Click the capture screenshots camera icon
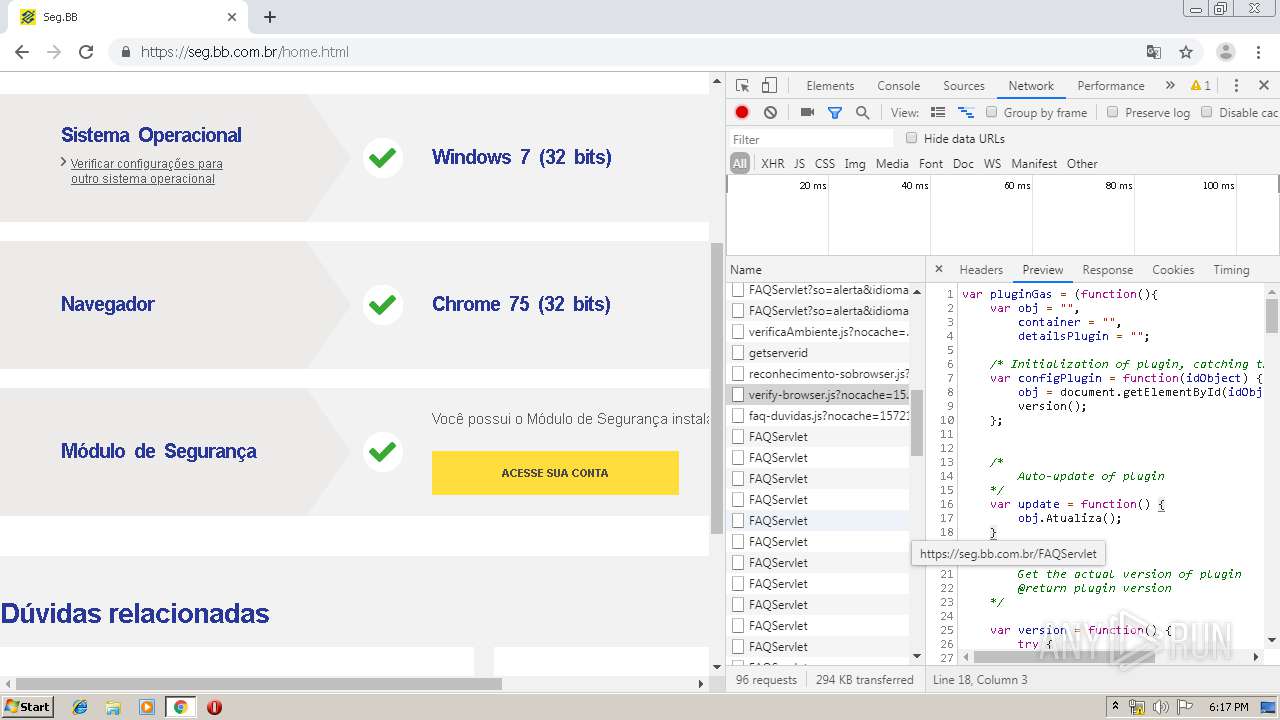The width and height of the screenshot is (1280, 720). pos(807,113)
